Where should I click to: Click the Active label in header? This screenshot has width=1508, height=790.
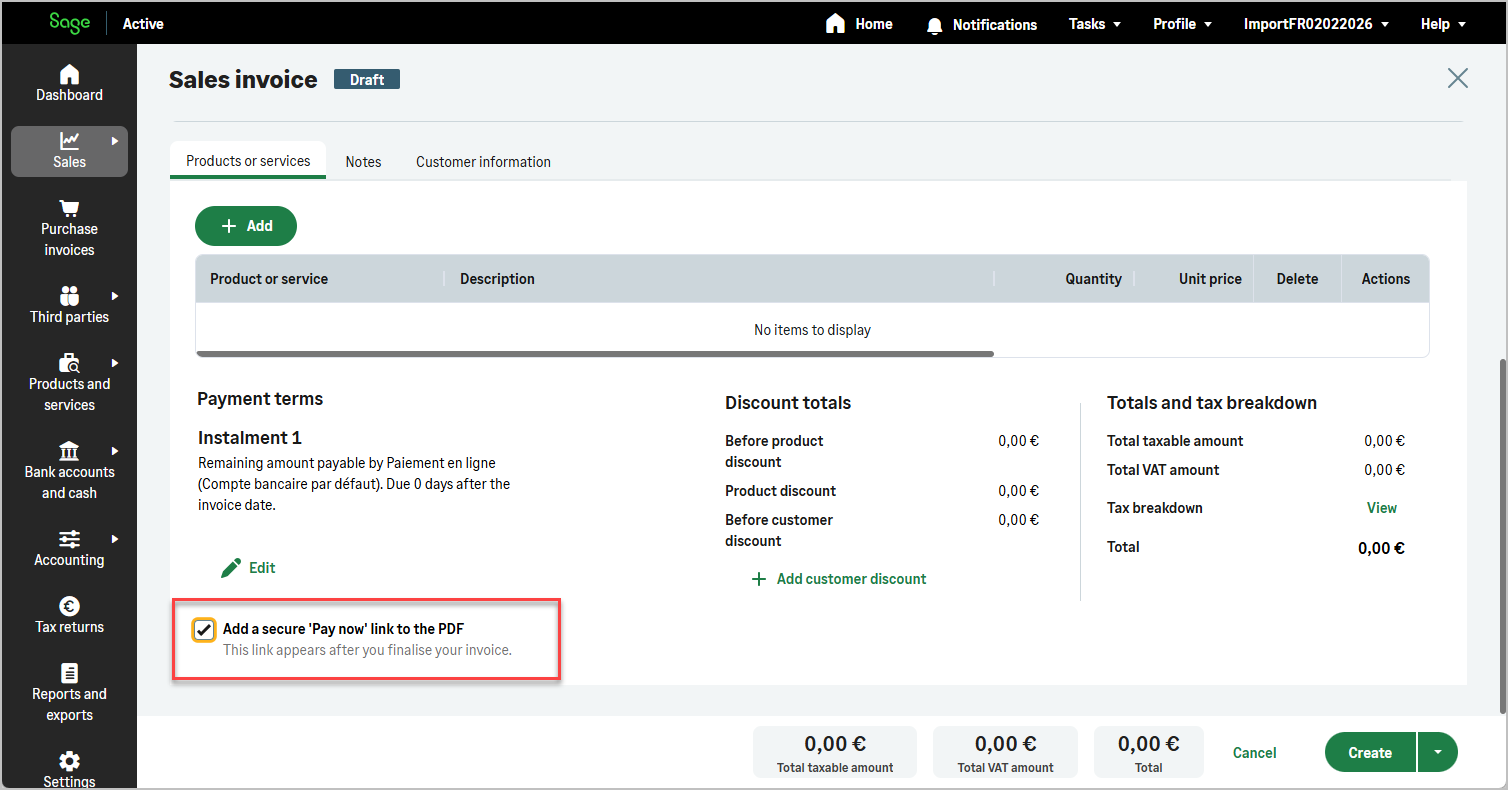143,24
